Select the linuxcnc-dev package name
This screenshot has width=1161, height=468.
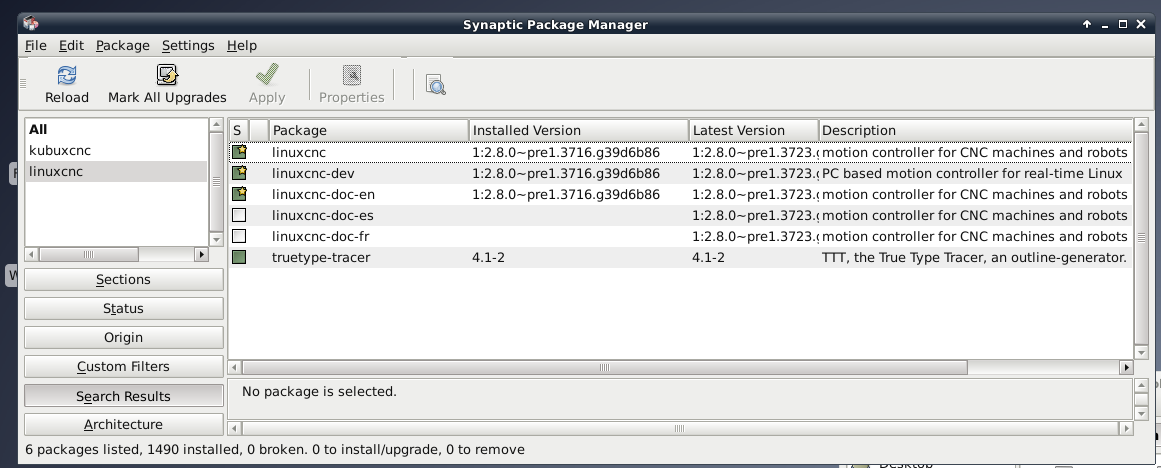coord(313,173)
